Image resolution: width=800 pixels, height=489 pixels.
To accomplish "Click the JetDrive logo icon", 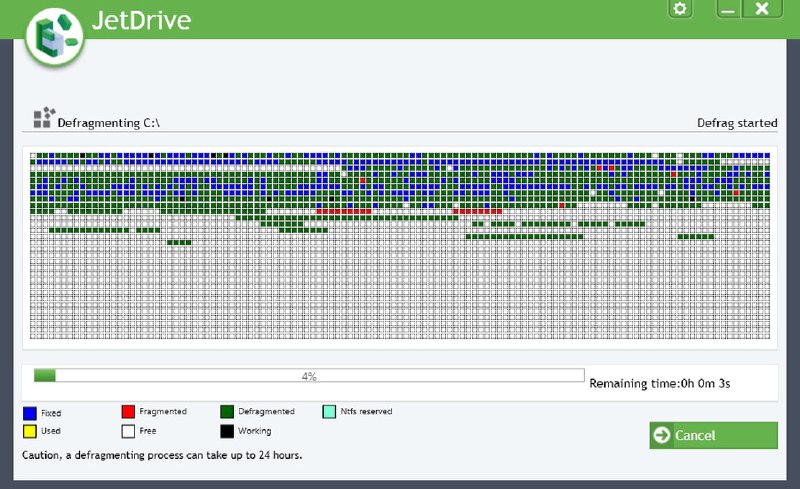I will [54, 33].
